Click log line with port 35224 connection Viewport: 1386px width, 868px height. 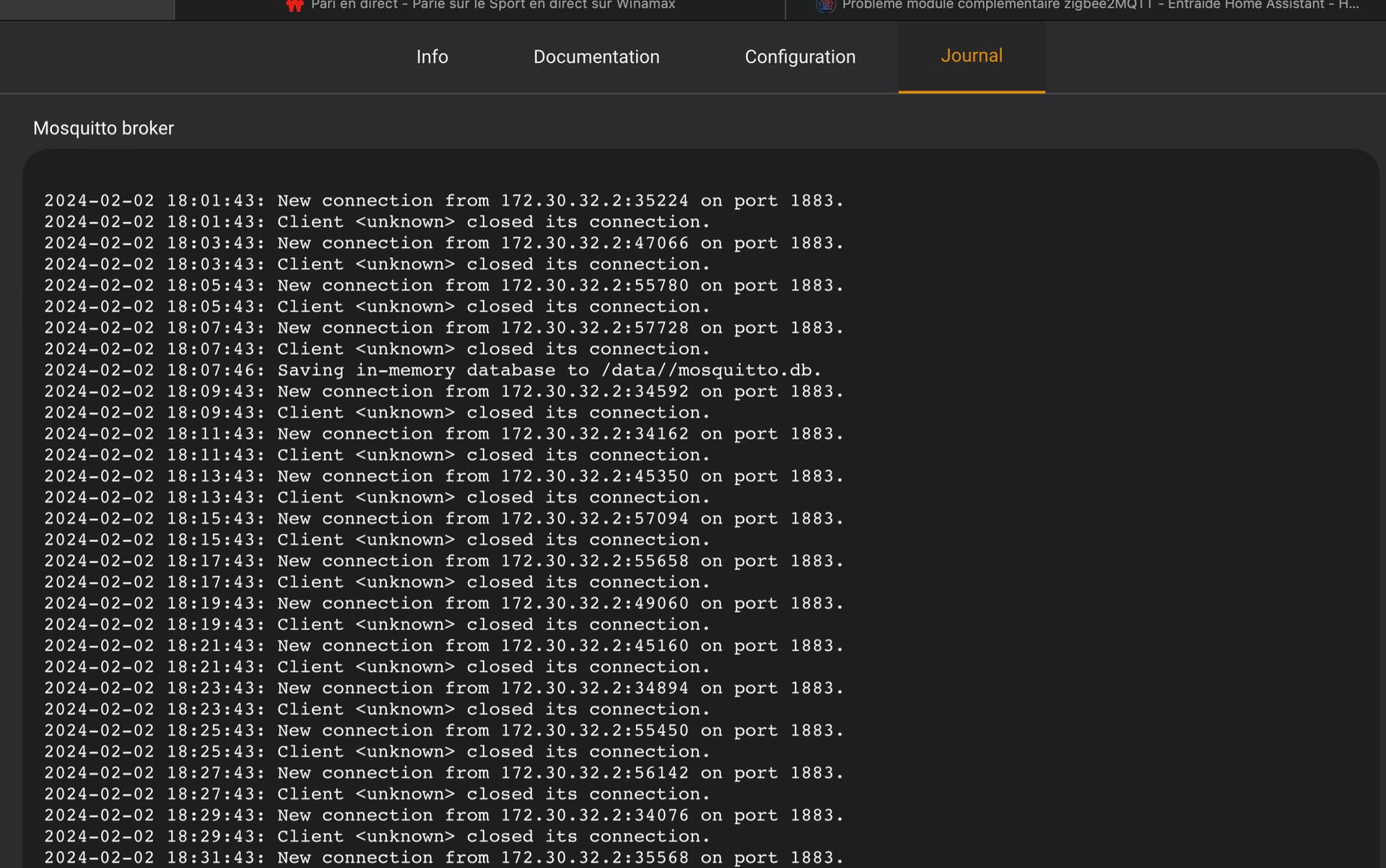443,201
